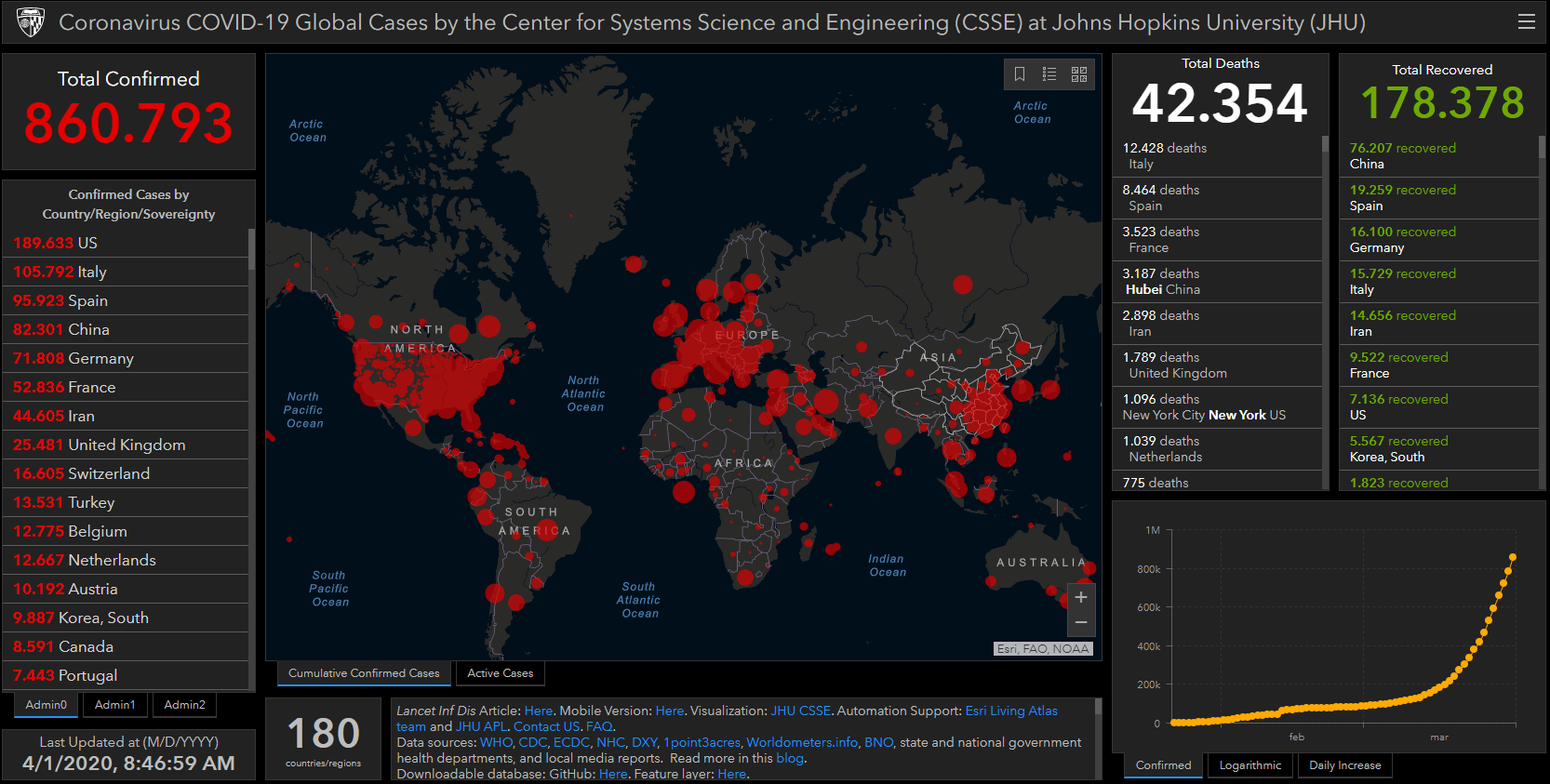Click the Johns Hopkins shield logo
The height and width of the screenshot is (784, 1550).
tap(31, 21)
